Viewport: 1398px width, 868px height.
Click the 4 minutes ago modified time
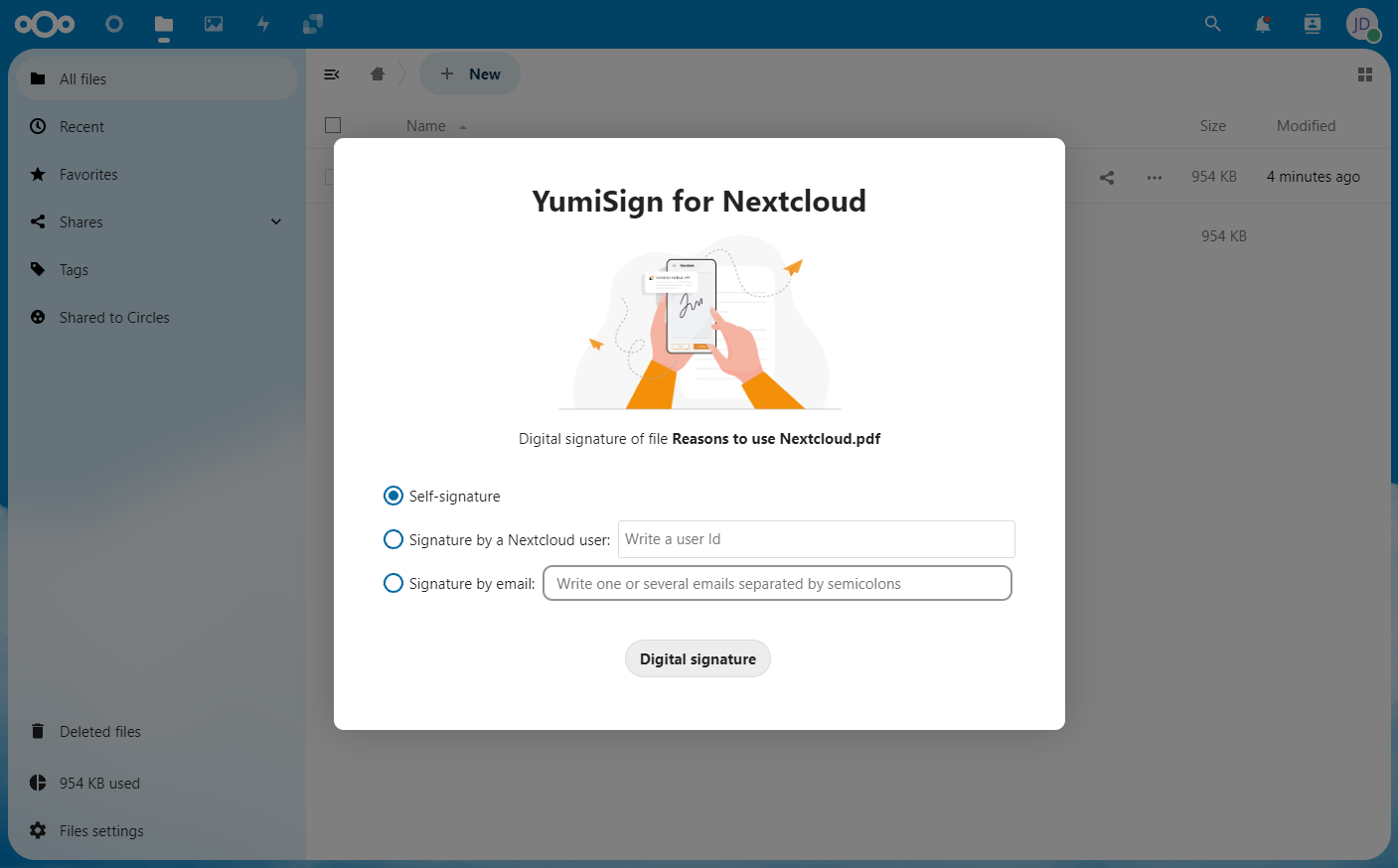pyautogui.click(x=1314, y=177)
